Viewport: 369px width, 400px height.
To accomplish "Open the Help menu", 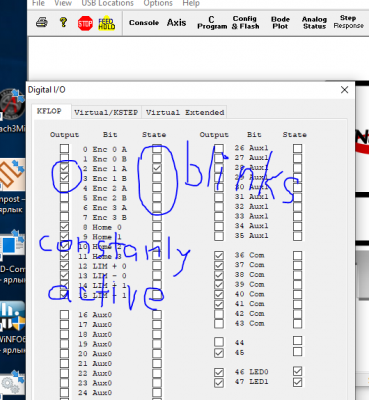I will click(x=191, y=3).
